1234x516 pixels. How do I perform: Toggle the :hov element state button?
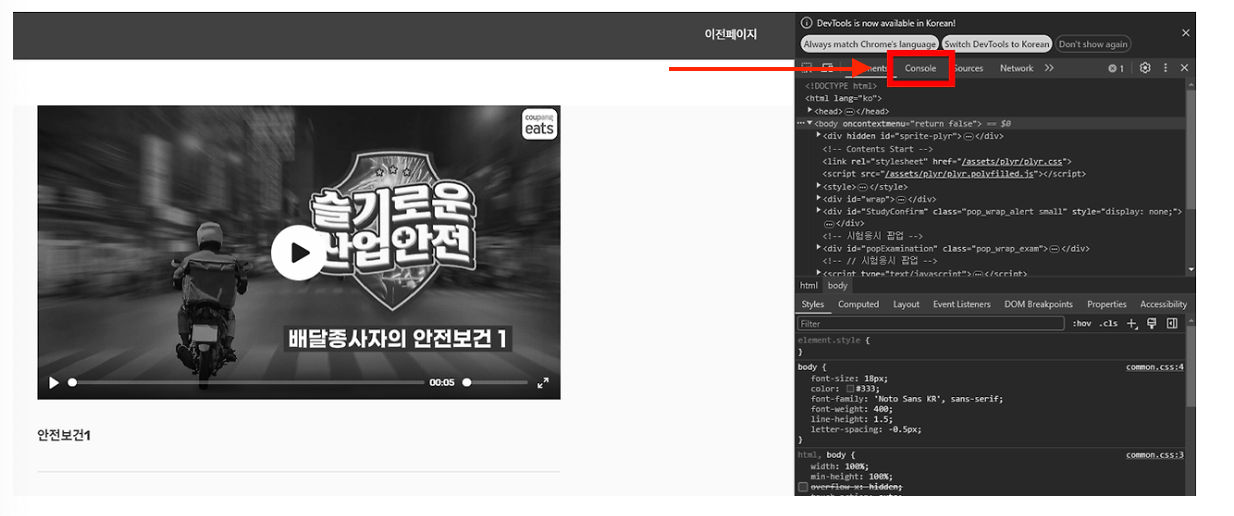[1081, 324]
